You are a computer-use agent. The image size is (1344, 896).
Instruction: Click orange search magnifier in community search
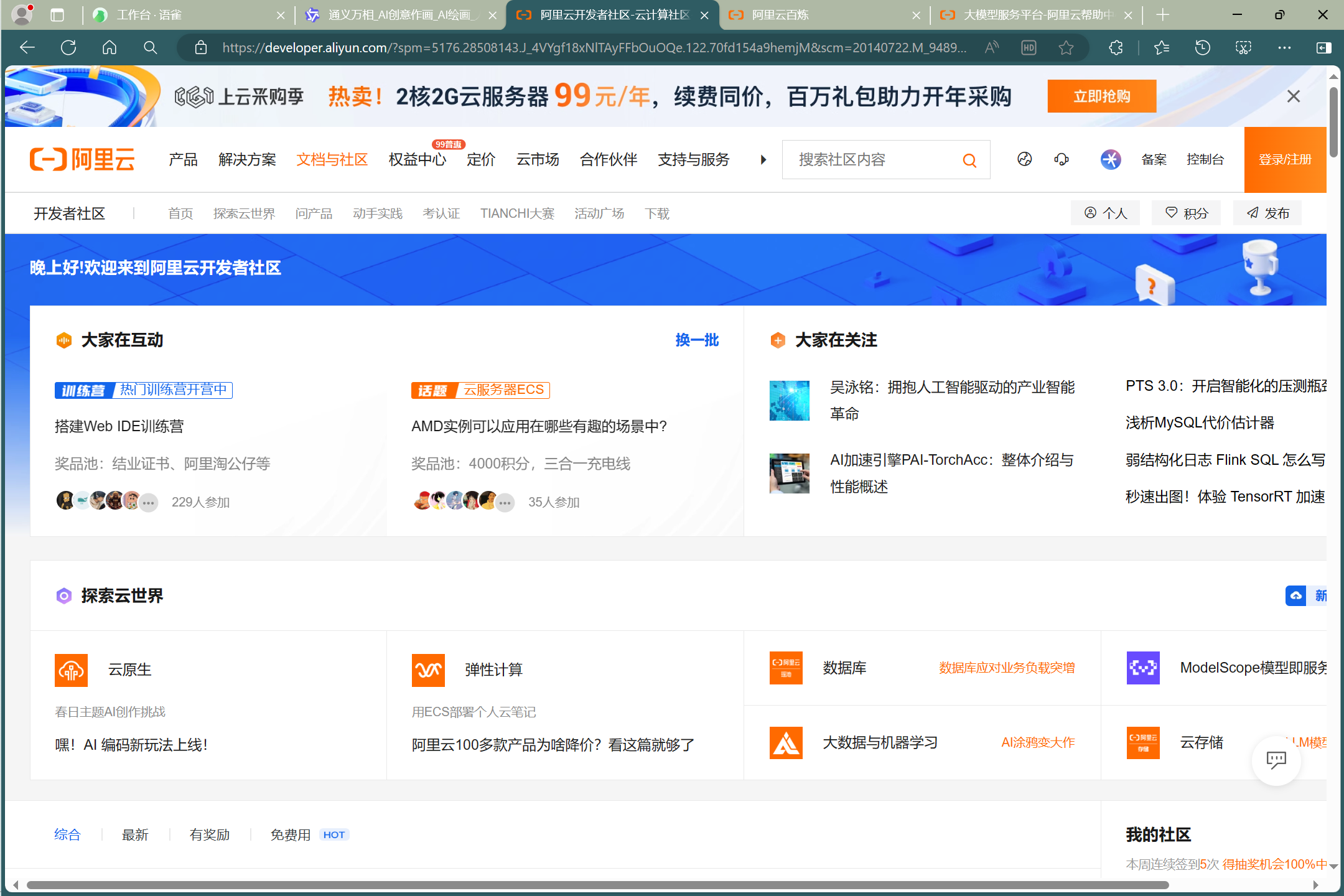pyautogui.click(x=969, y=161)
